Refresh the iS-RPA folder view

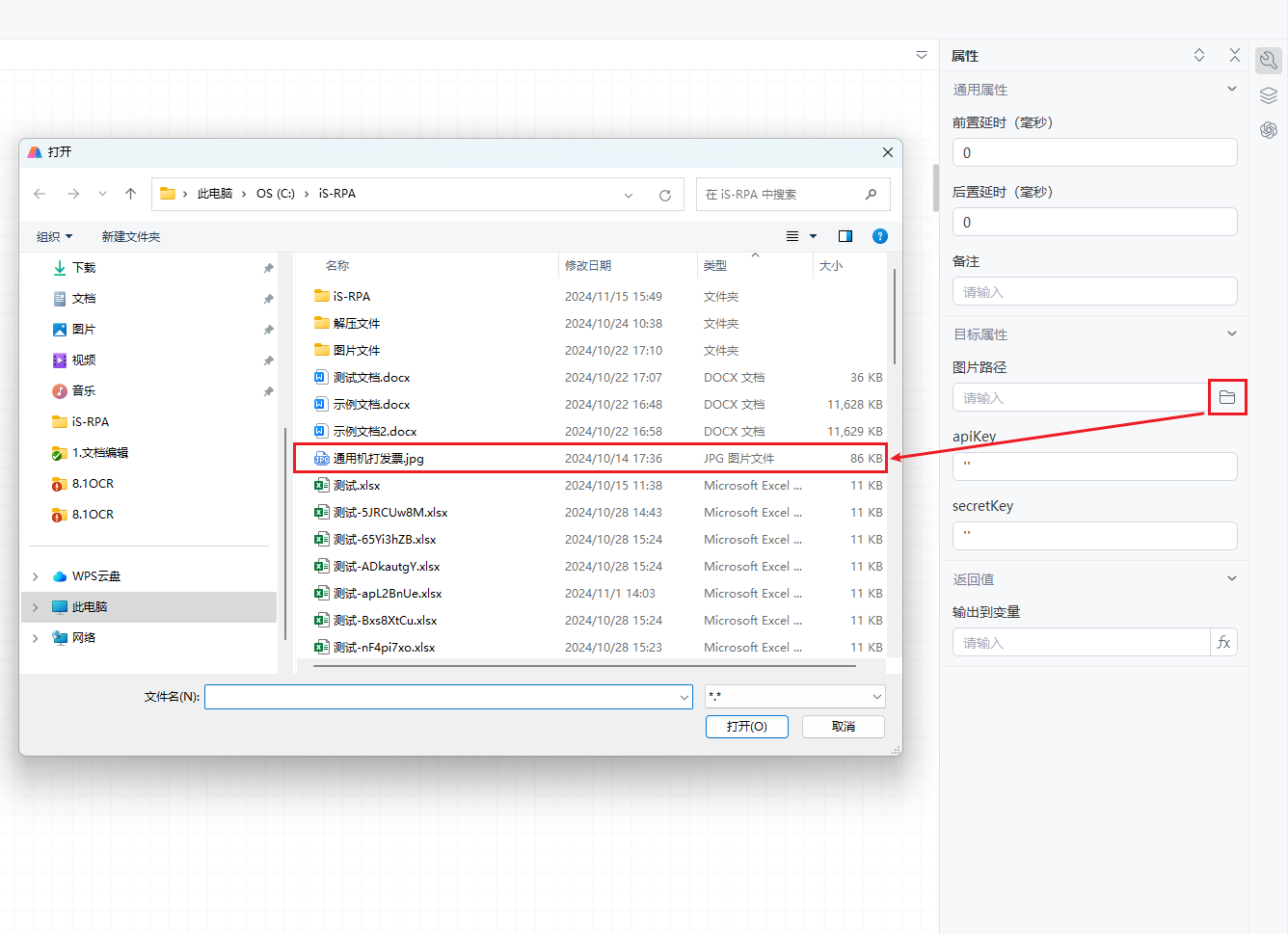pos(665,195)
